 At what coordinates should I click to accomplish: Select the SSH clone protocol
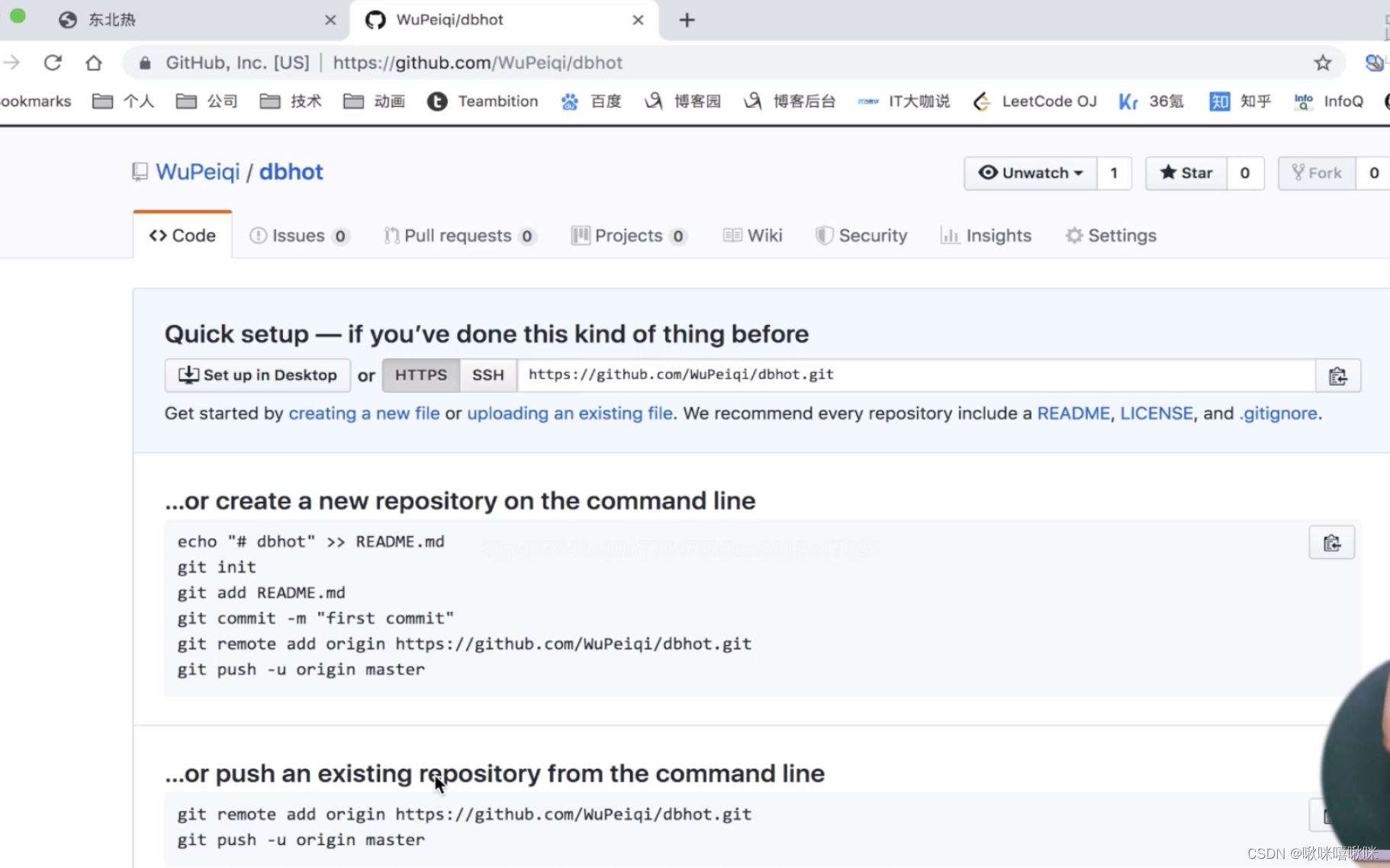488,375
